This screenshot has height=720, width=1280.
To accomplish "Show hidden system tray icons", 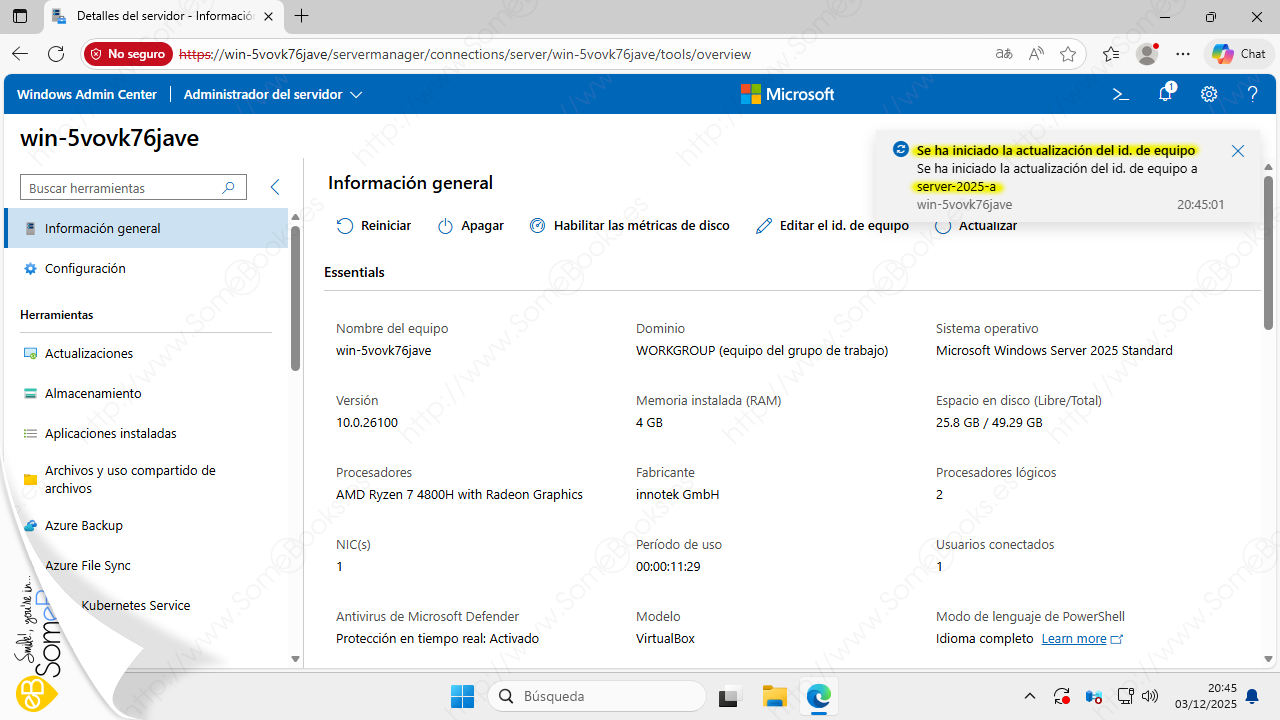I will [1030, 696].
